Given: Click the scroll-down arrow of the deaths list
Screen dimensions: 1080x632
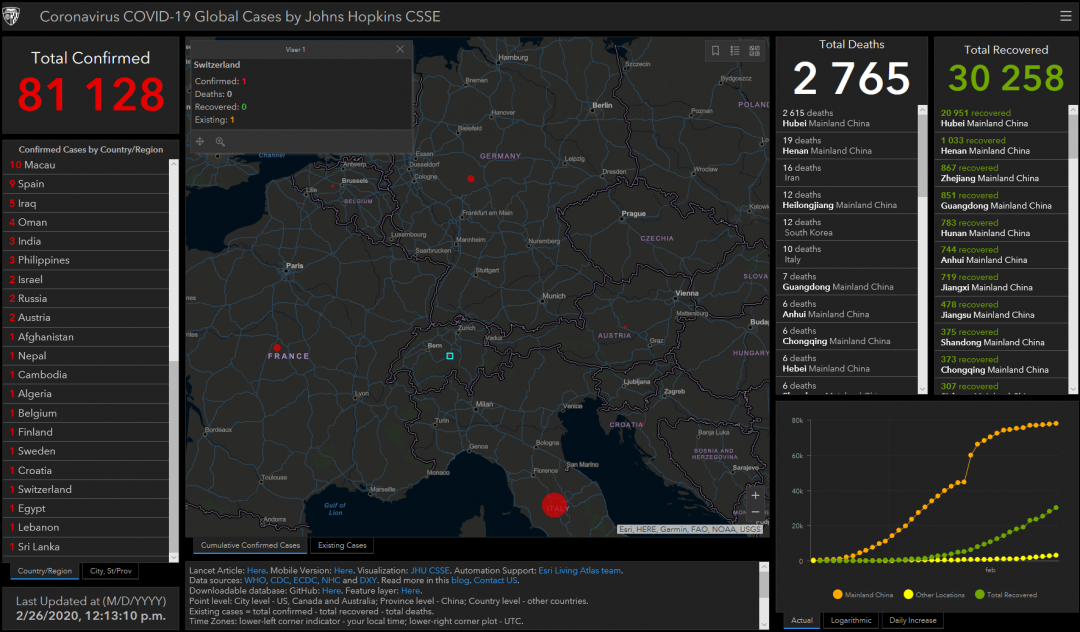Looking at the screenshot, I should click(923, 389).
